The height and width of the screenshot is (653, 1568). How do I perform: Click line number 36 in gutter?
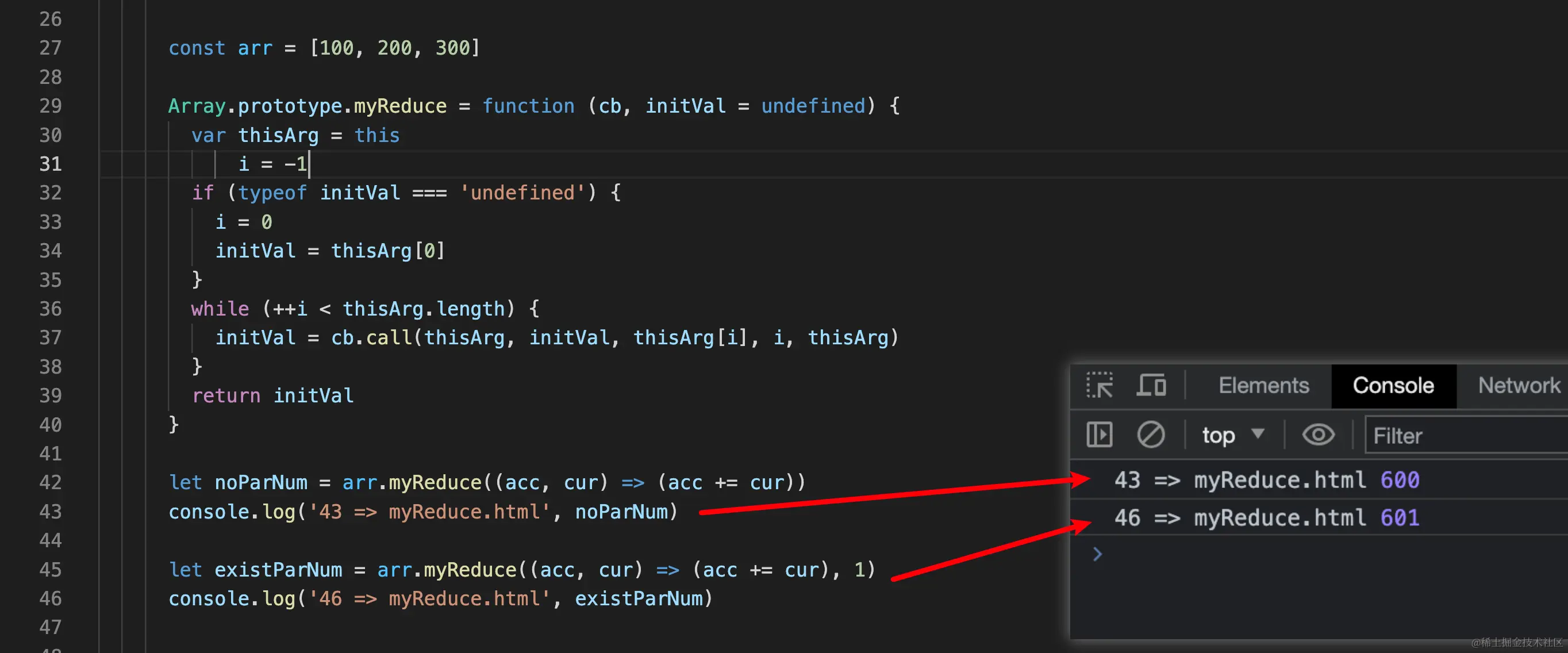51,309
